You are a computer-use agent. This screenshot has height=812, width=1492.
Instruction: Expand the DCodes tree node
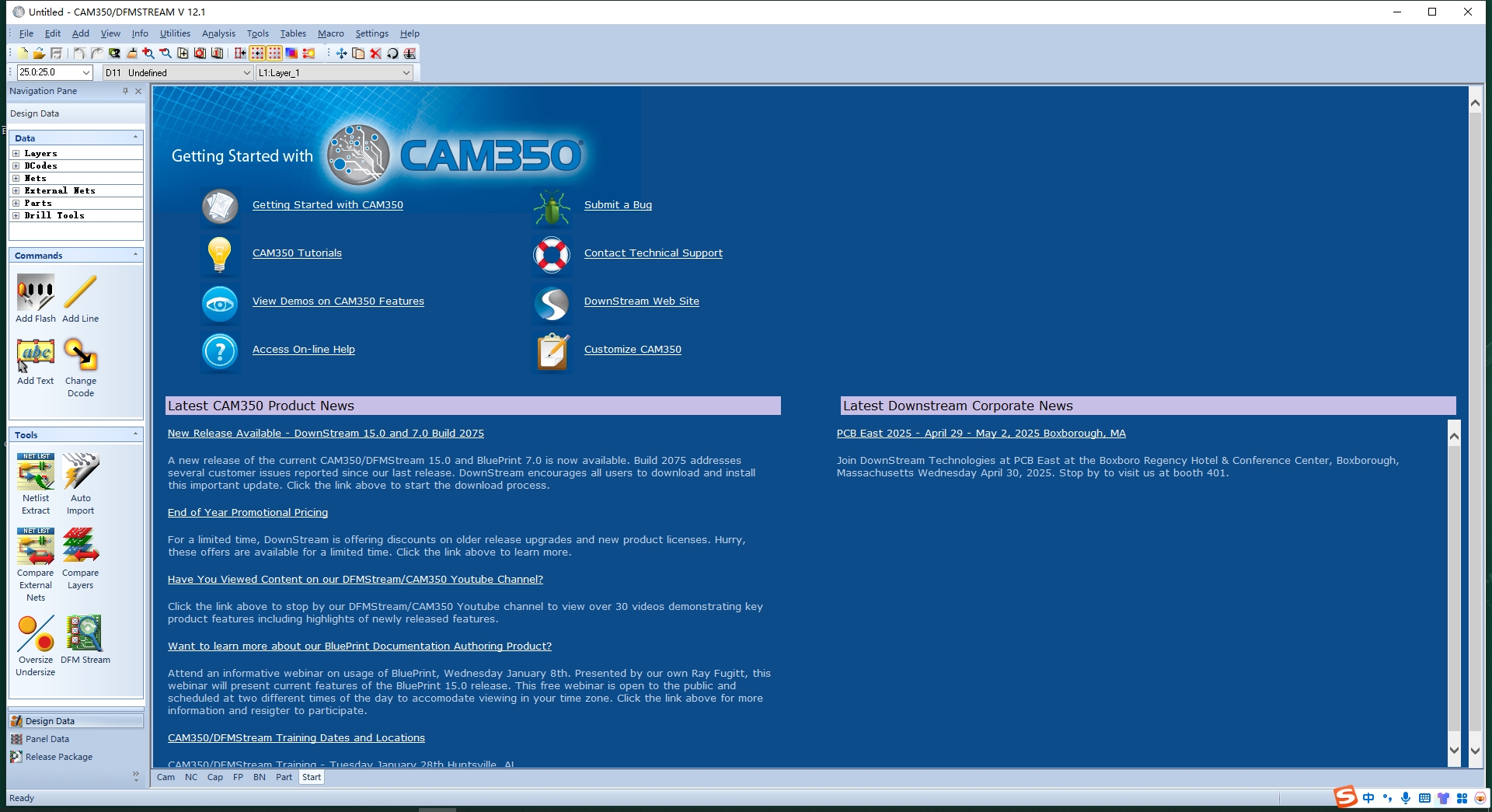16,166
